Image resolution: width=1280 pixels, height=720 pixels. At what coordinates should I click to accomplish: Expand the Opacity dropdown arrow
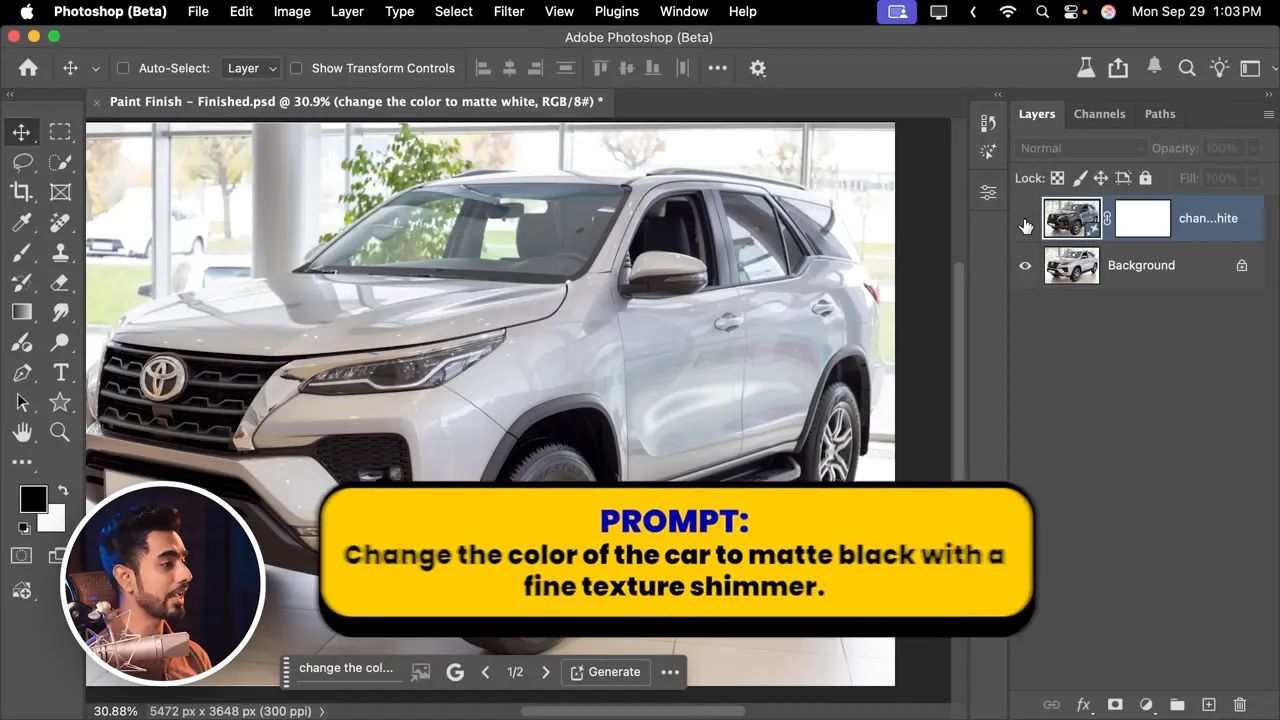click(x=1253, y=148)
